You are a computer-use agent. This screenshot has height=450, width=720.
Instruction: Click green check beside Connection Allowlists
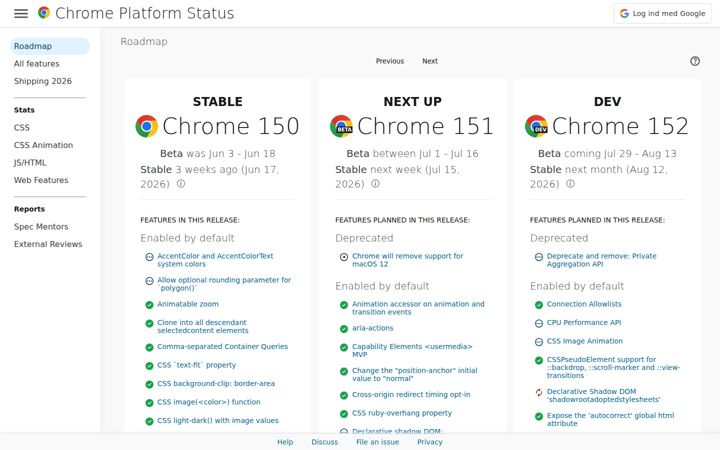click(539, 305)
